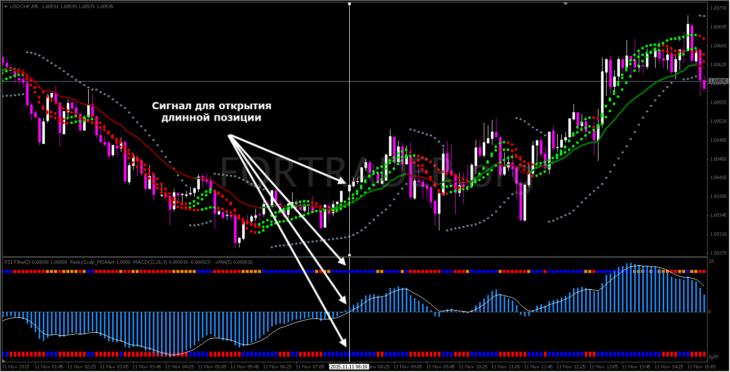
Task: Click the 11 Nov 04:25 time axis label
Action: tap(179, 367)
